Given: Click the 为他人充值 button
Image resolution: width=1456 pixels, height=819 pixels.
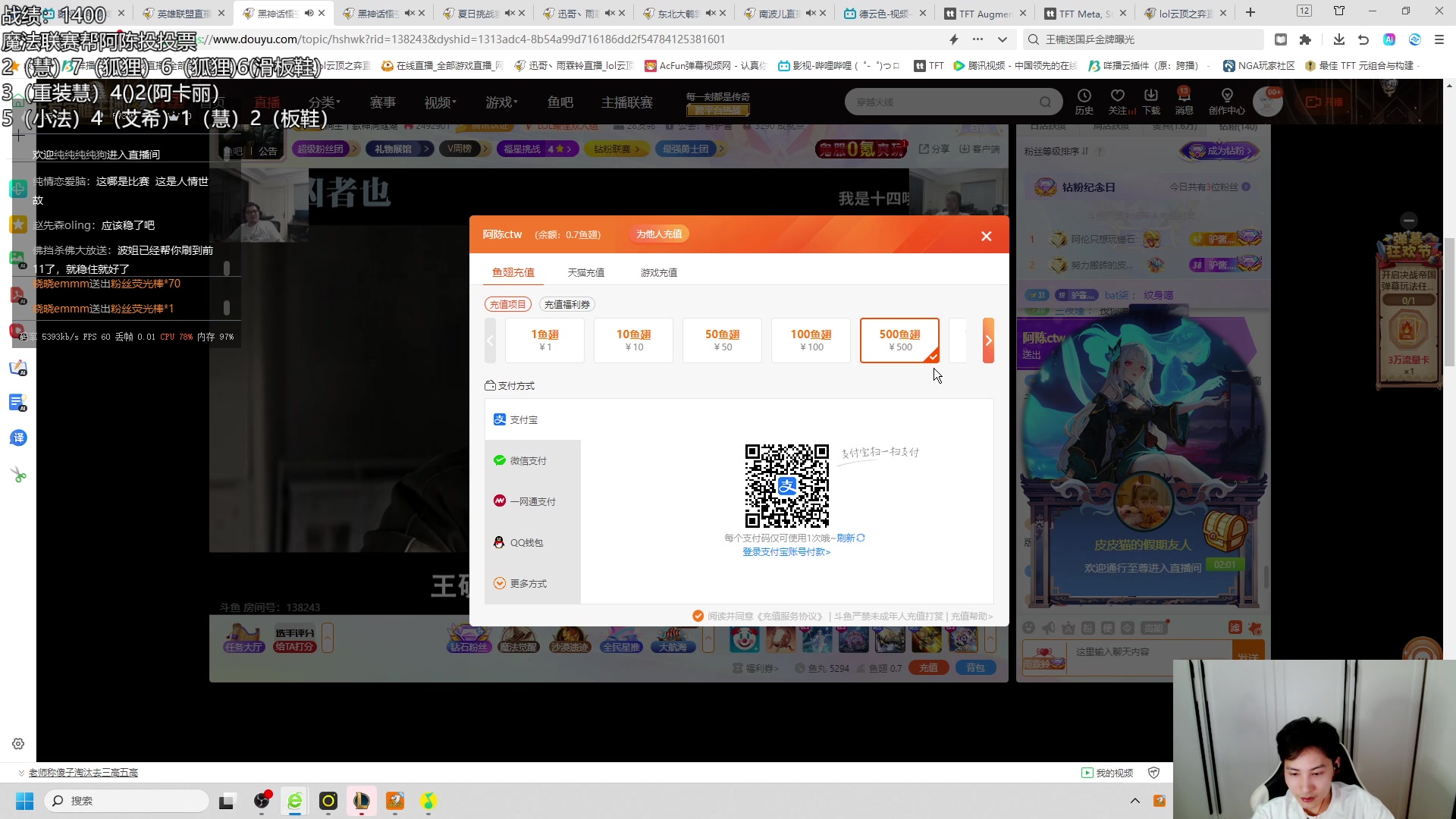Looking at the screenshot, I should point(658,234).
